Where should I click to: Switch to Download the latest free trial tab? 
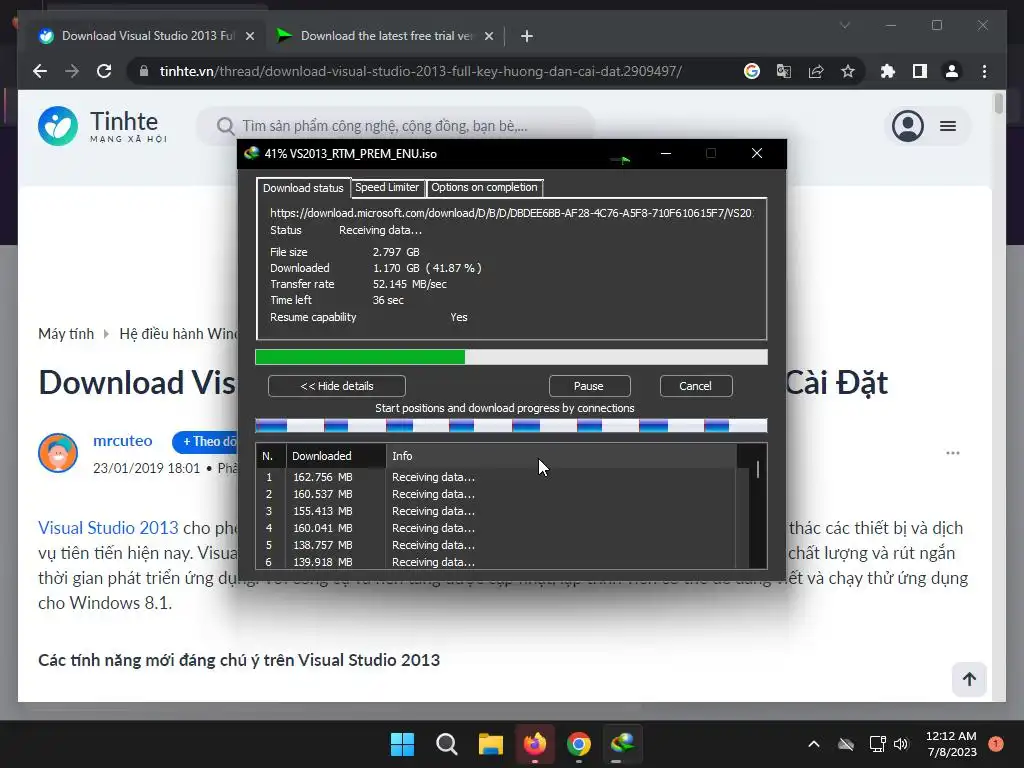(x=386, y=36)
